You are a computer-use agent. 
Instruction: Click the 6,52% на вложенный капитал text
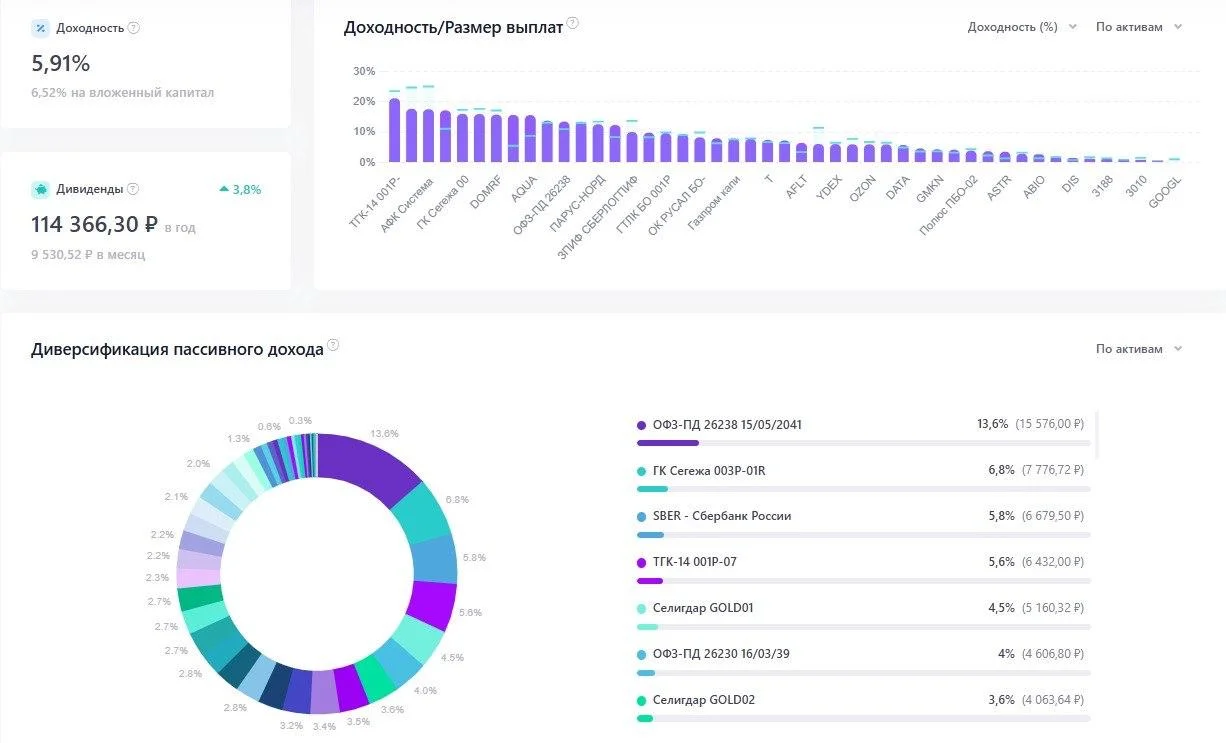(122, 93)
